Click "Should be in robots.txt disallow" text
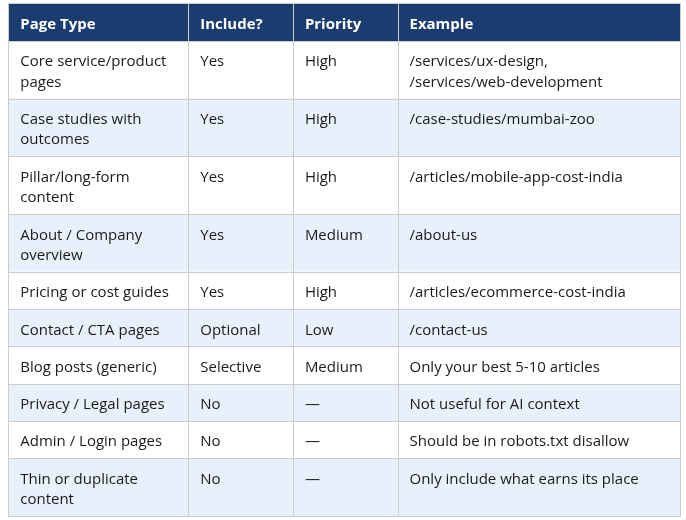 coord(519,441)
